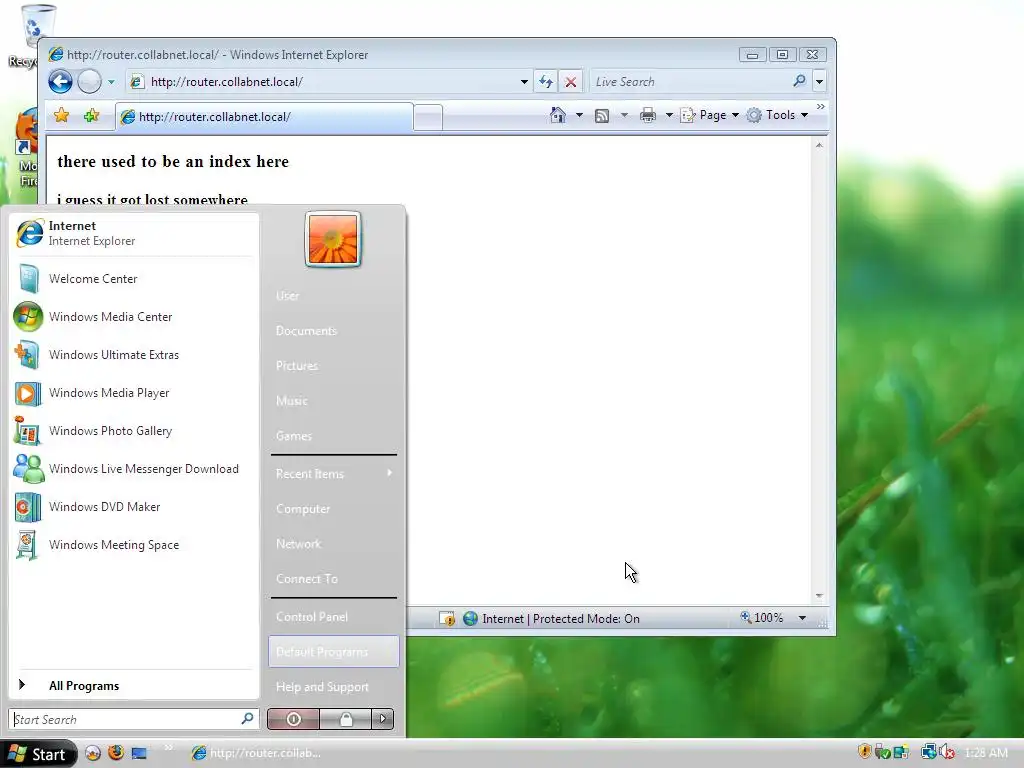Open the recent pages dropdown beside forward button

pos(111,82)
